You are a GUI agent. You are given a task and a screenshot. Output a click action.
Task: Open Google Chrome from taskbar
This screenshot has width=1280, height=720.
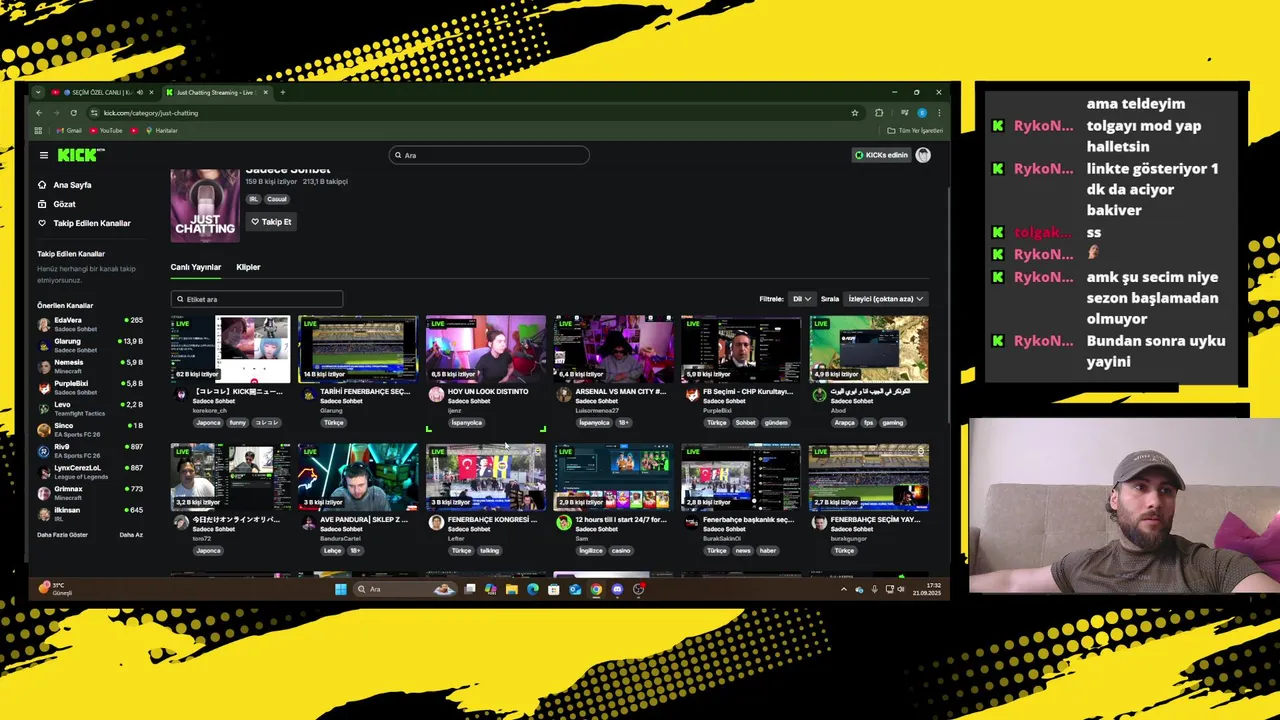tap(596, 589)
